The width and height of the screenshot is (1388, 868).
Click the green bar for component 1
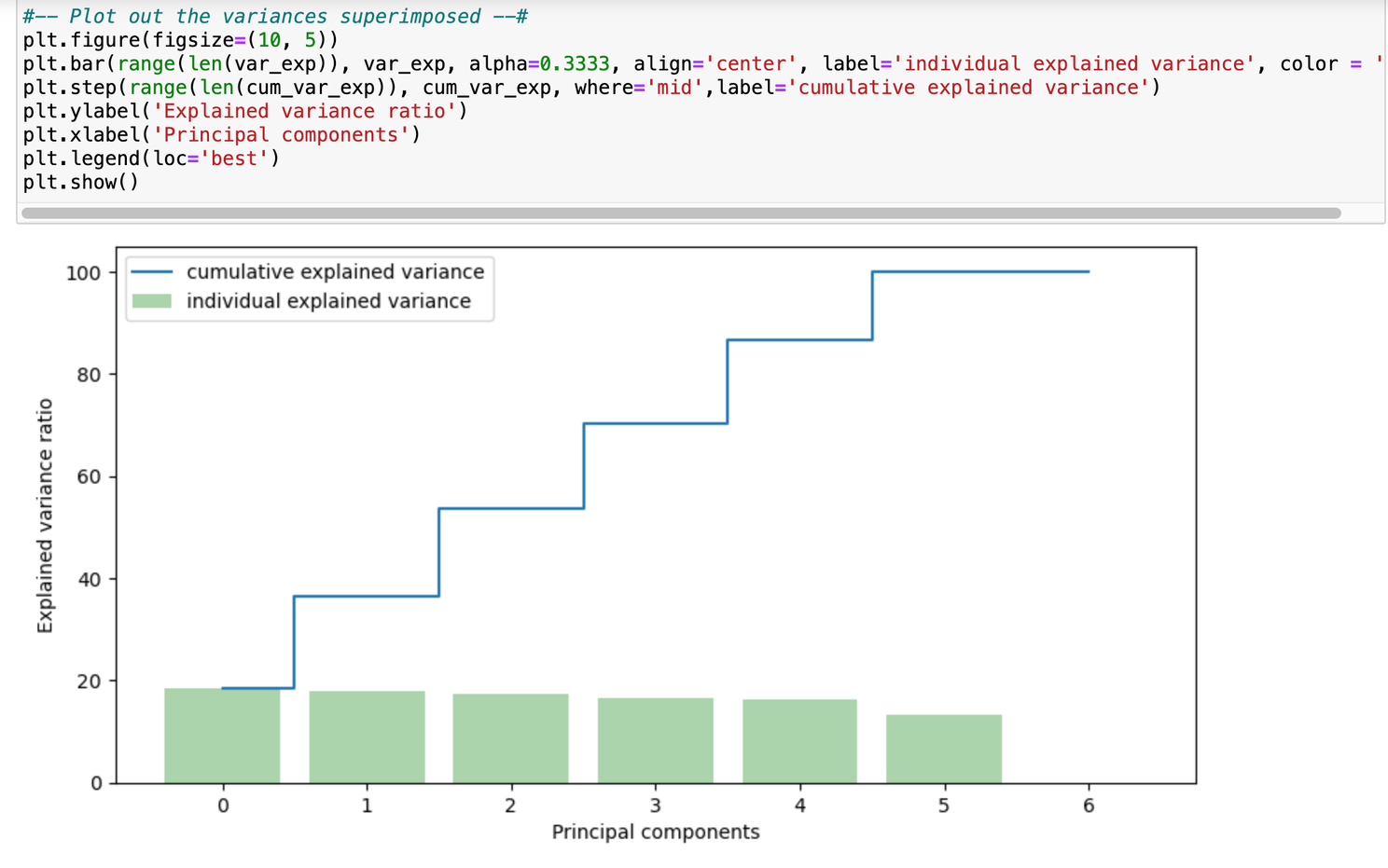tap(367, 737)
